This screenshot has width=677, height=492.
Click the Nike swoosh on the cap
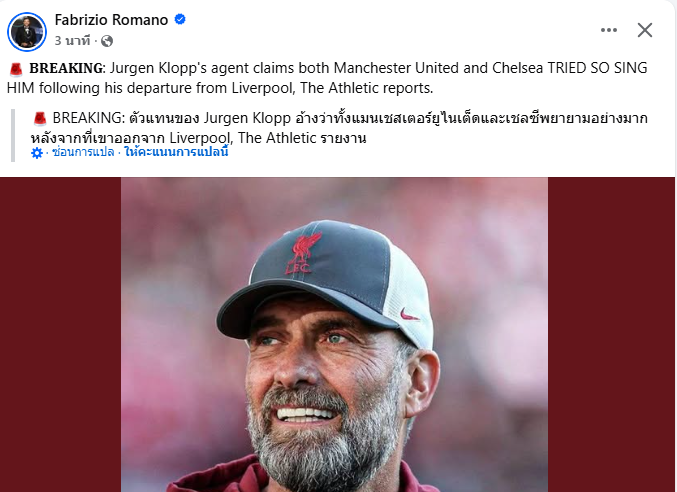pyautogui.click(x=409, y=314)
